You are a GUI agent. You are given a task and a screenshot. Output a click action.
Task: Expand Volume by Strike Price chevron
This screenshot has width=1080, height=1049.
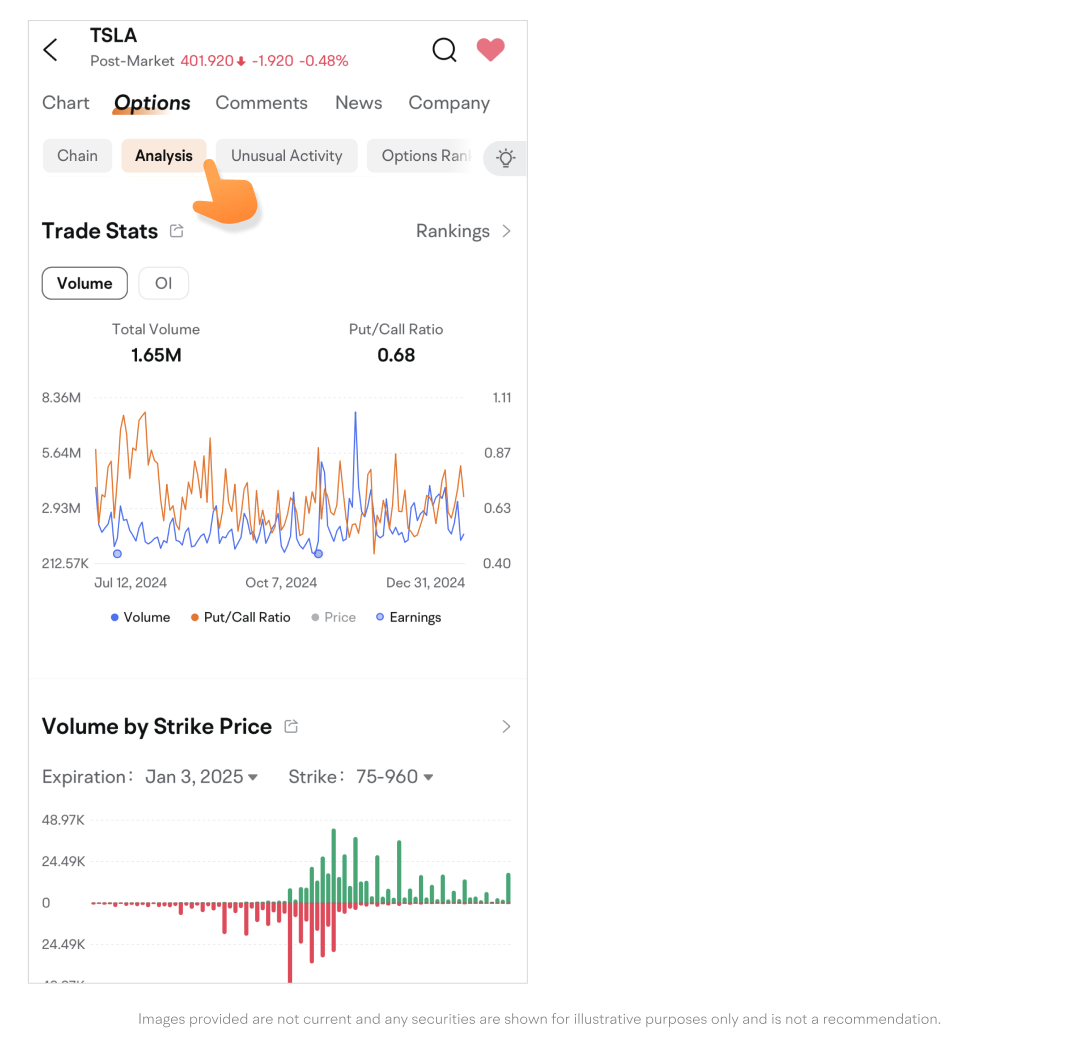pos(506,727)
